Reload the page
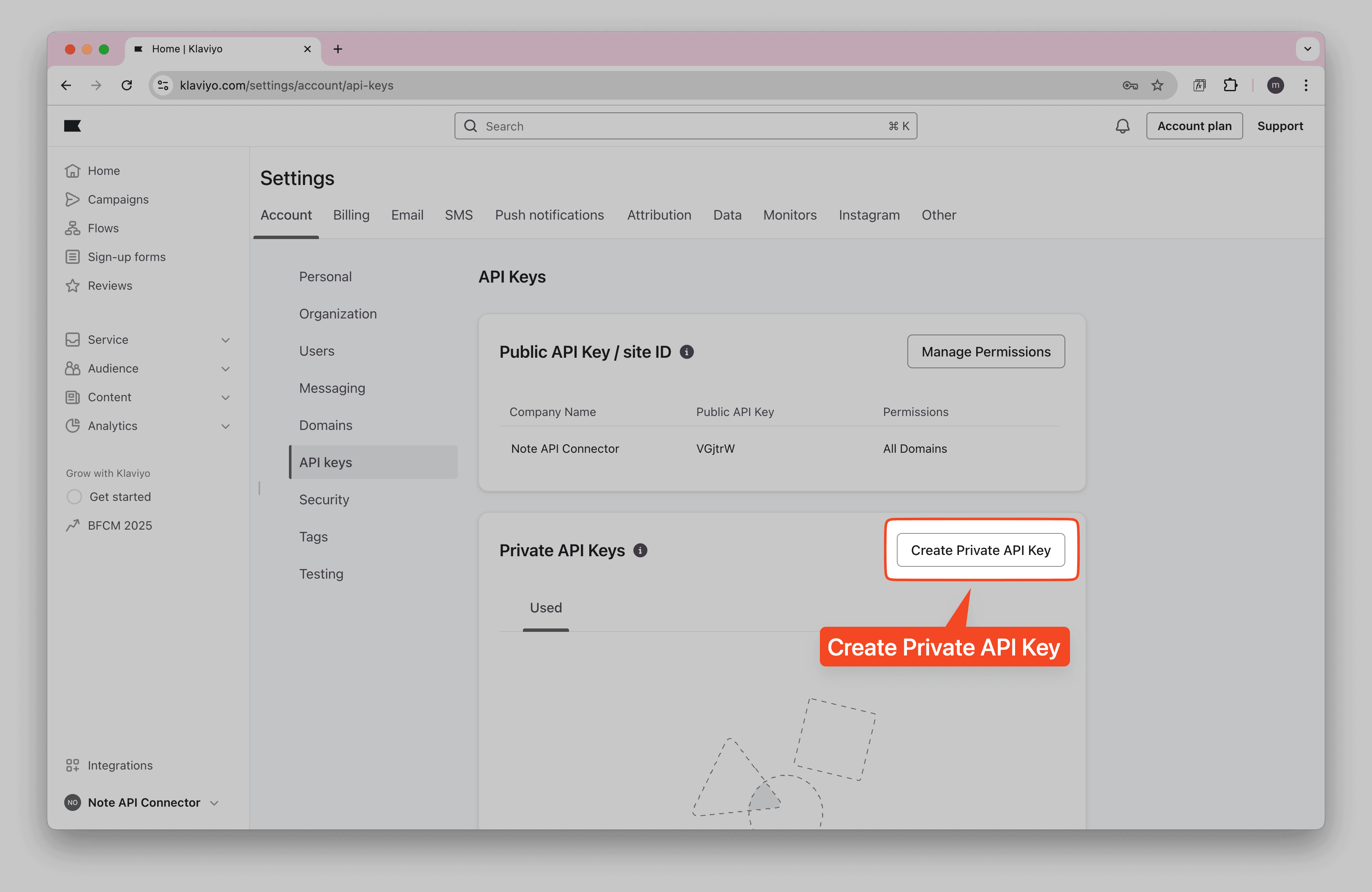Viewport: 1372px width, 892px height. pos(127,85)
